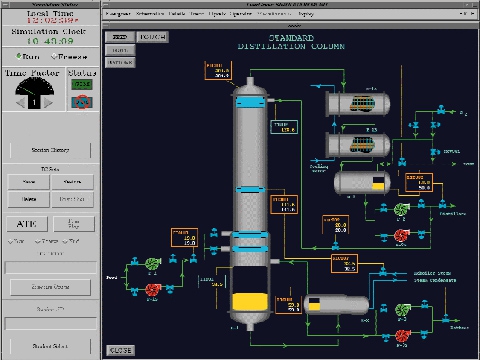
Task: Click the upper feed tray inlet valve
Action: point(214,233)
